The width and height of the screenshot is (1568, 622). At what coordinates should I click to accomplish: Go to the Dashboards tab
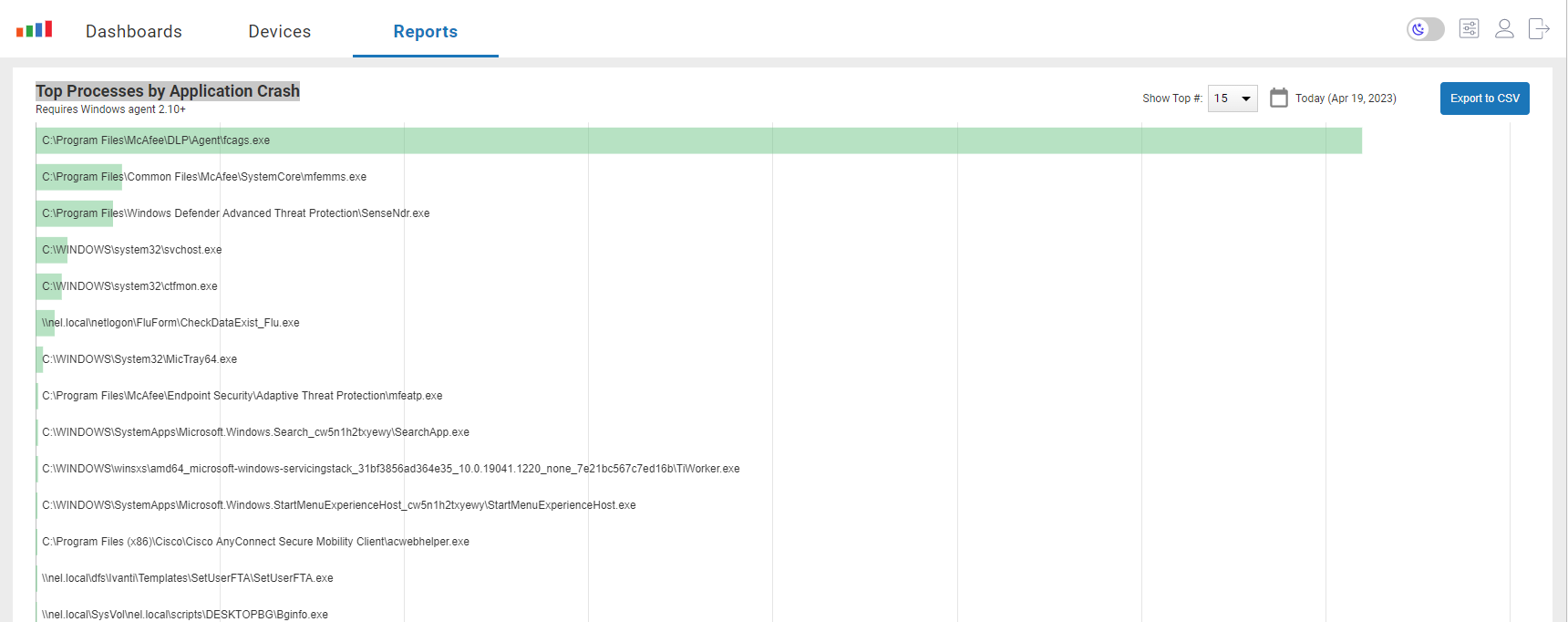[134, 31]
